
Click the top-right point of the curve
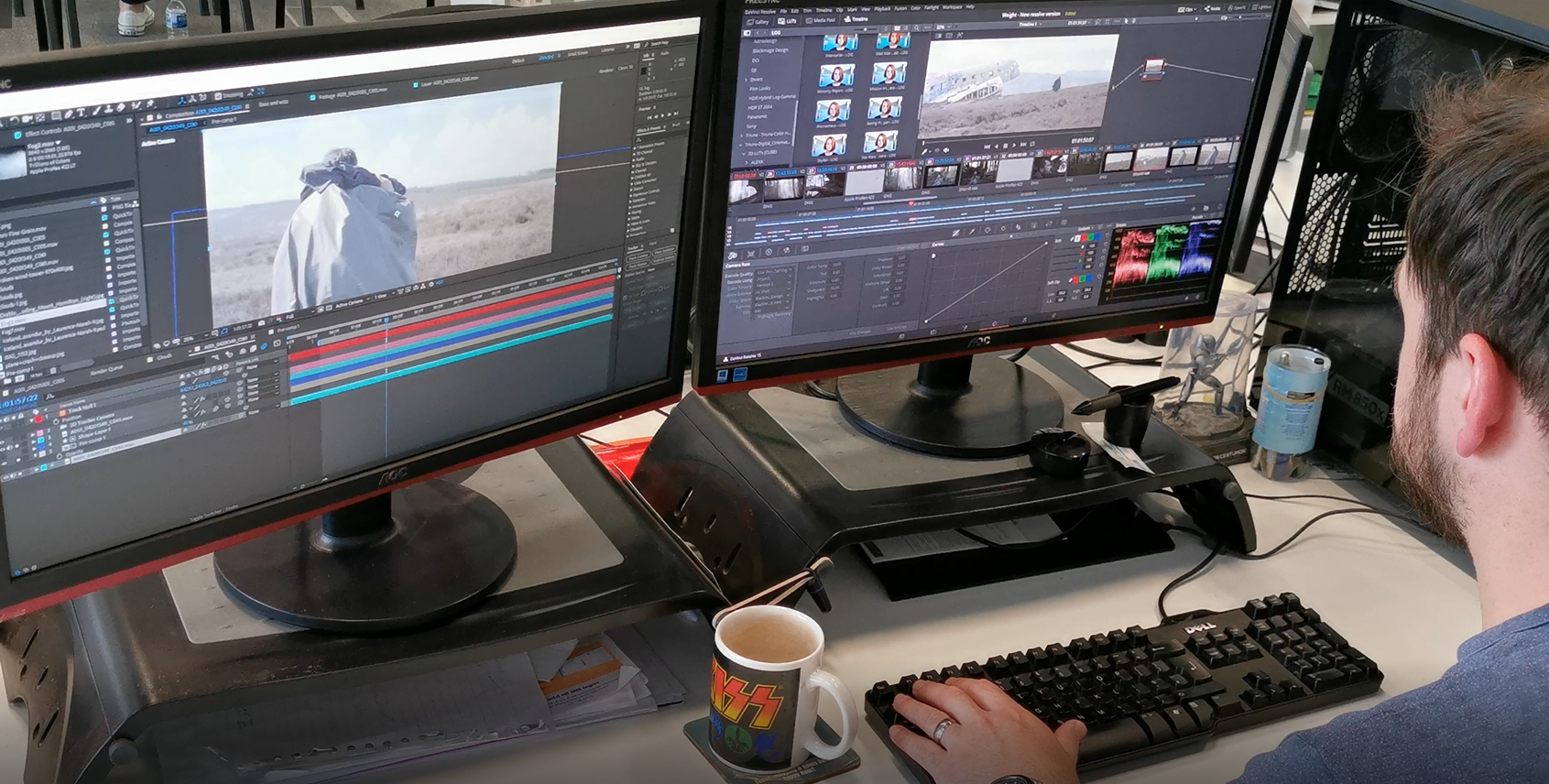click(x=1046, y=243)
